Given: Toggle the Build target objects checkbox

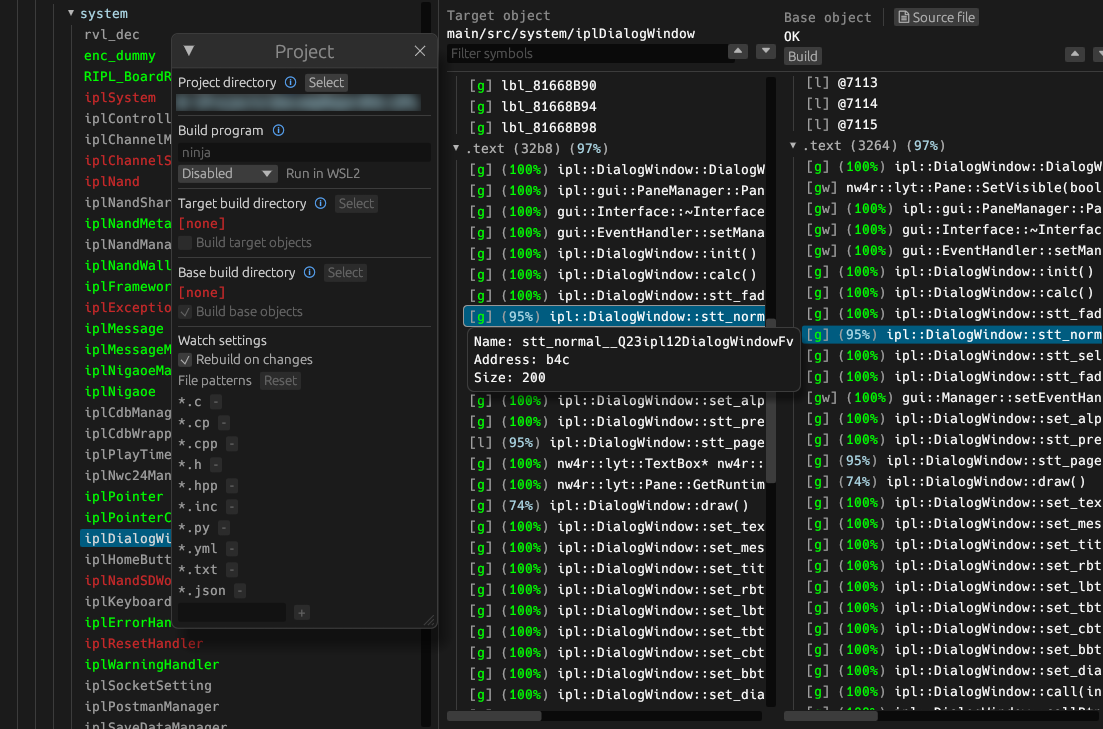Looking at the screenshot, I should click(x=185, y=243).
